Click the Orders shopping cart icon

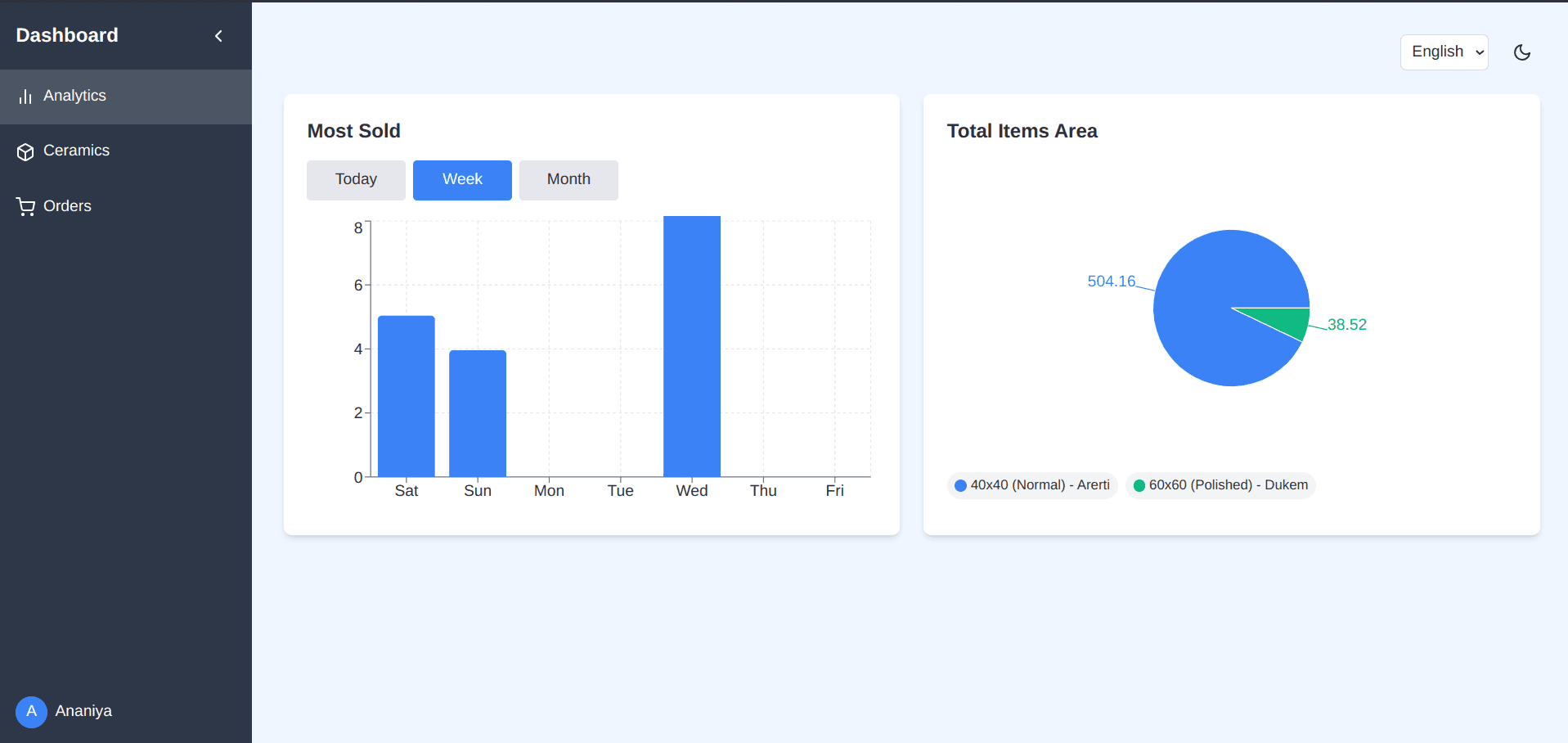click(25, 207)
